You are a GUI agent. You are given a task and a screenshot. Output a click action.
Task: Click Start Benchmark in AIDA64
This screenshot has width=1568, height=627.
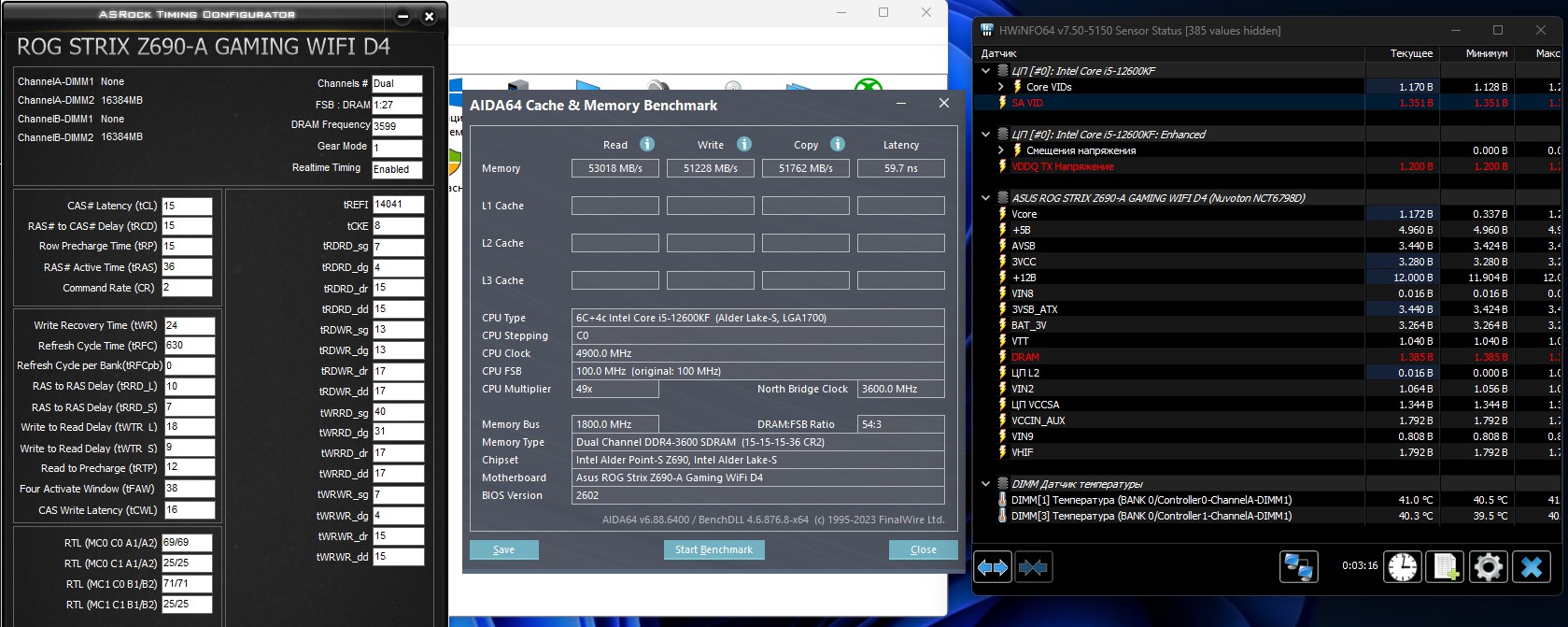(713, 549)
